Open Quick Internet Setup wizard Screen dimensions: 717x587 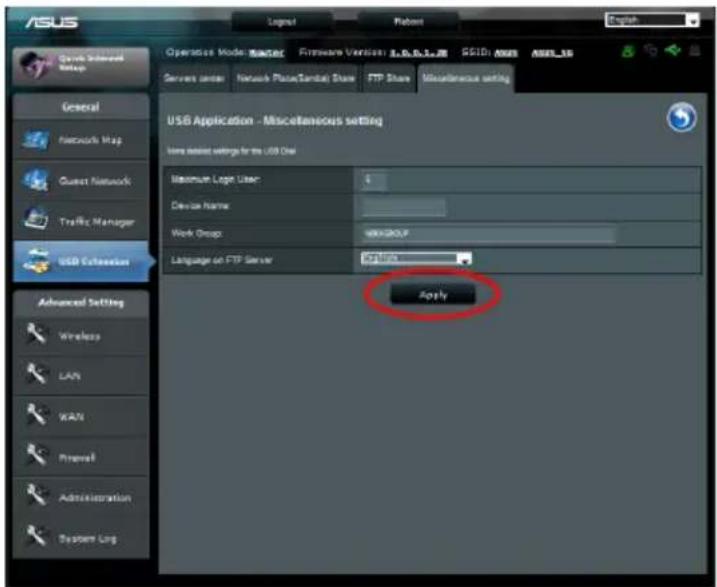81,66
